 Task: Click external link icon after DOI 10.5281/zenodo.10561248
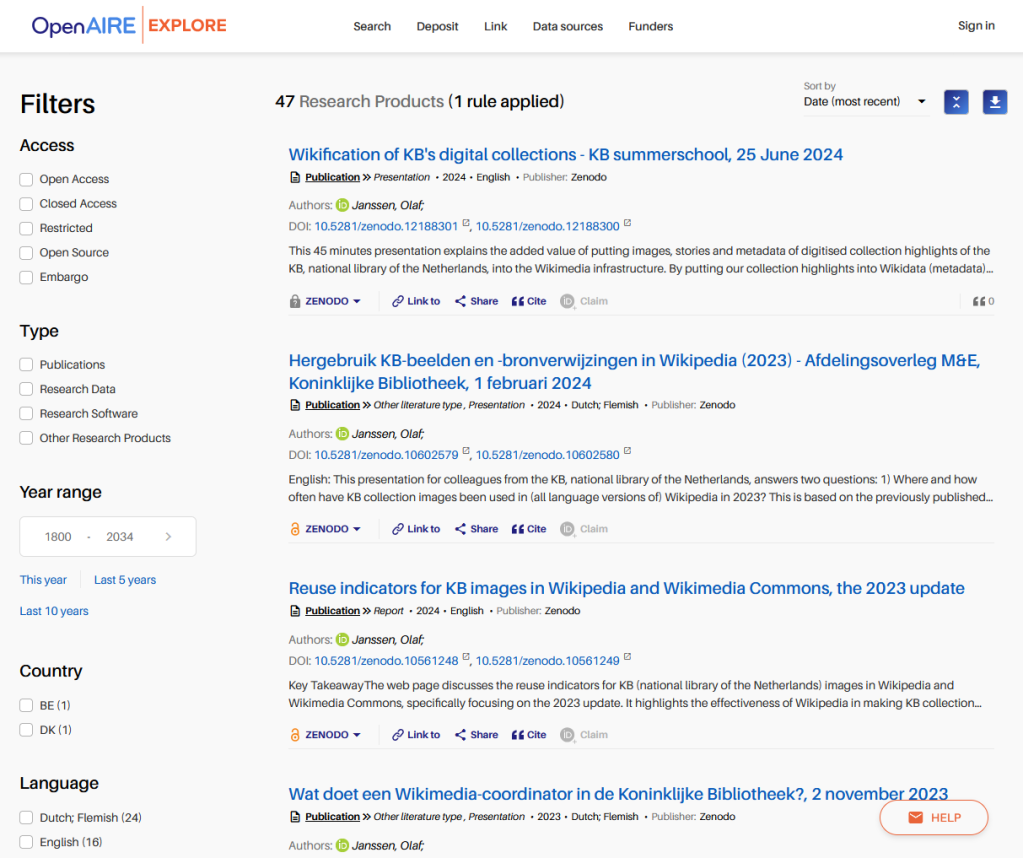point(466,657)
